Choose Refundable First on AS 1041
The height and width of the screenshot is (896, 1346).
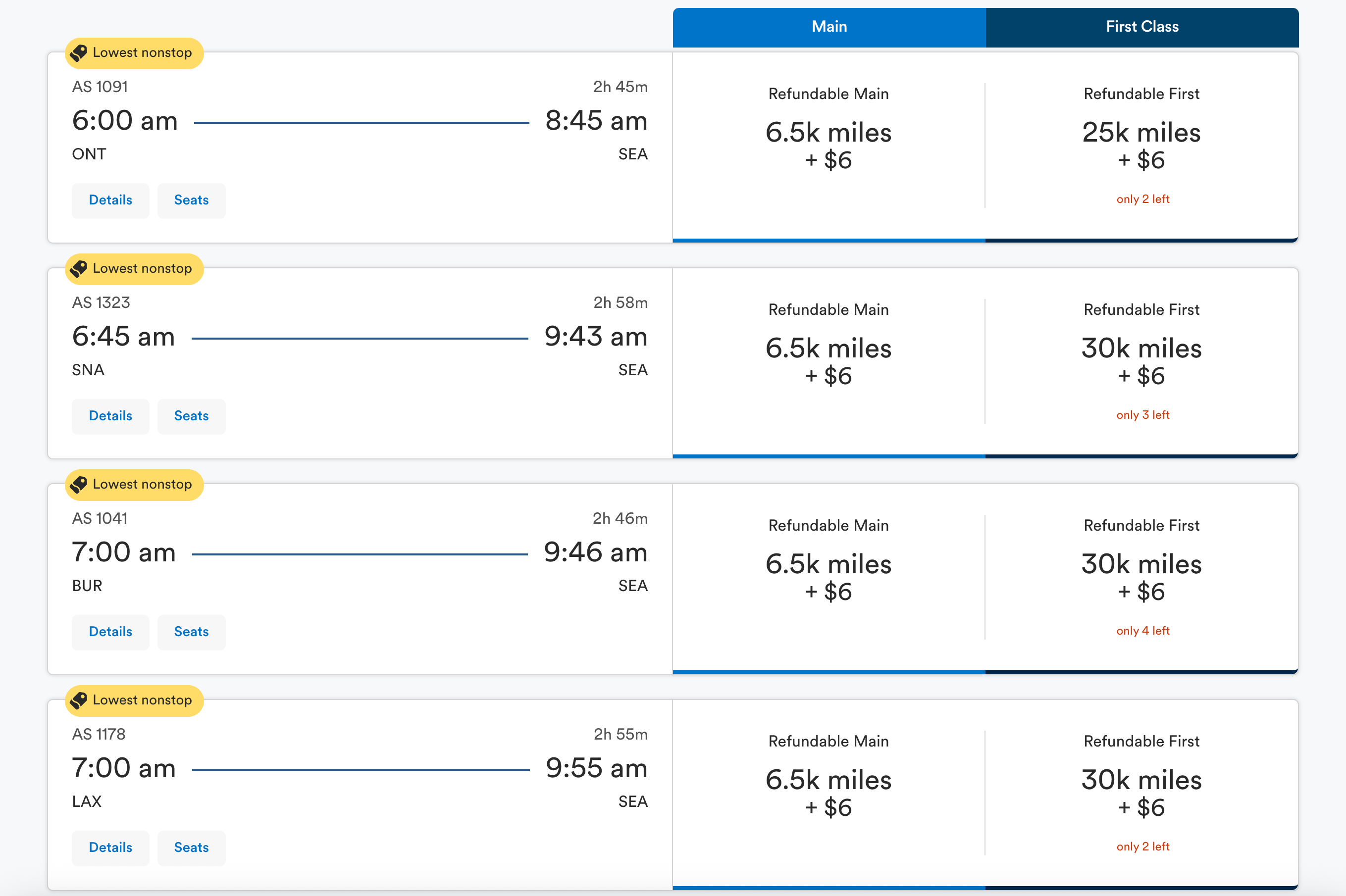1141,577
